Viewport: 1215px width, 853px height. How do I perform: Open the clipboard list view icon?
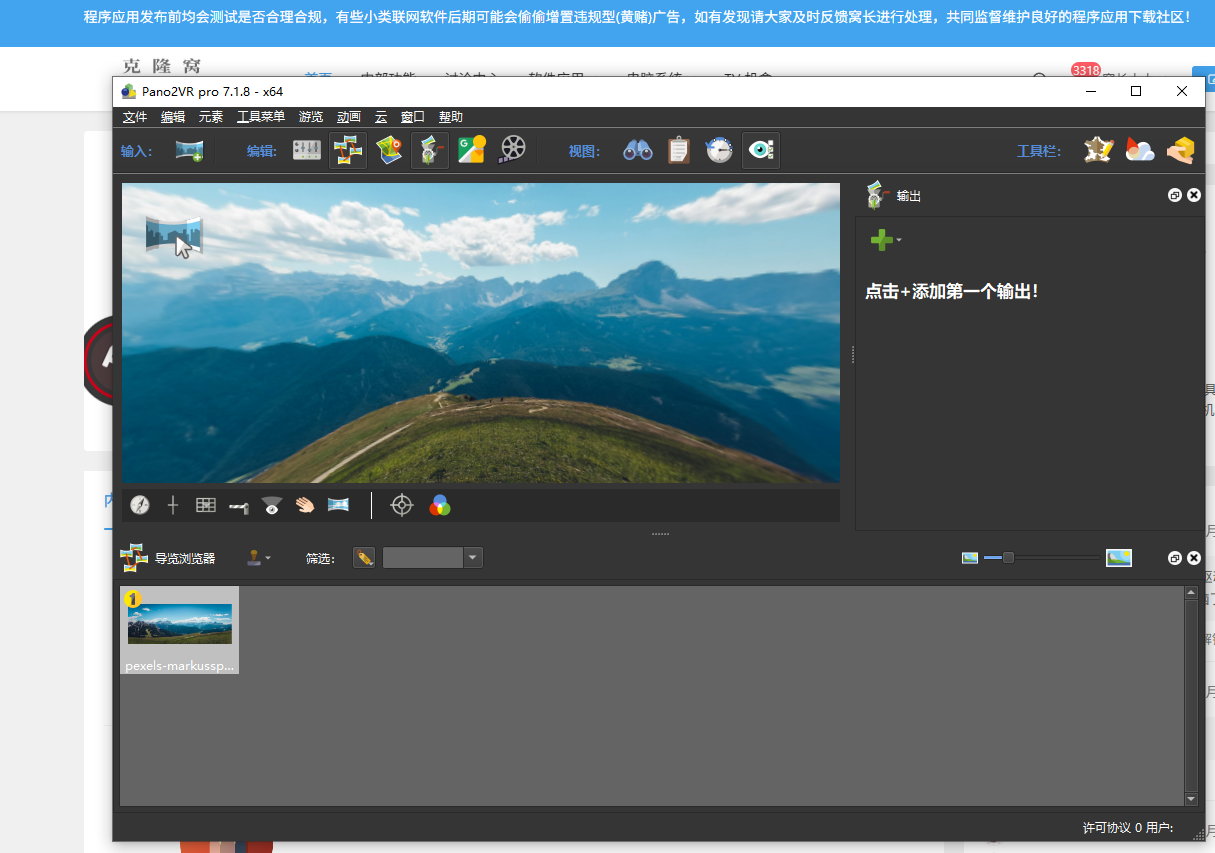679,150
